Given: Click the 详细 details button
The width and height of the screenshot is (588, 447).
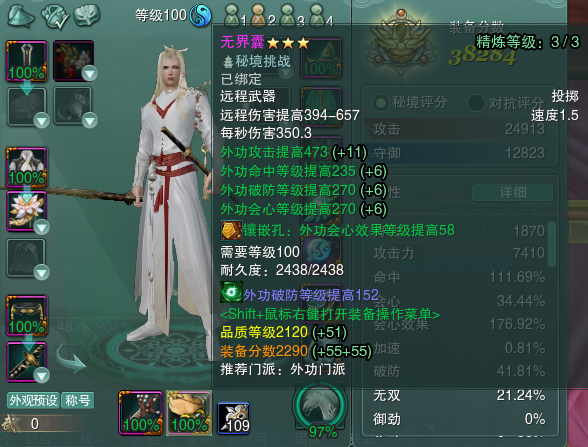Looking at the screenshot, I should coord(513,192).
